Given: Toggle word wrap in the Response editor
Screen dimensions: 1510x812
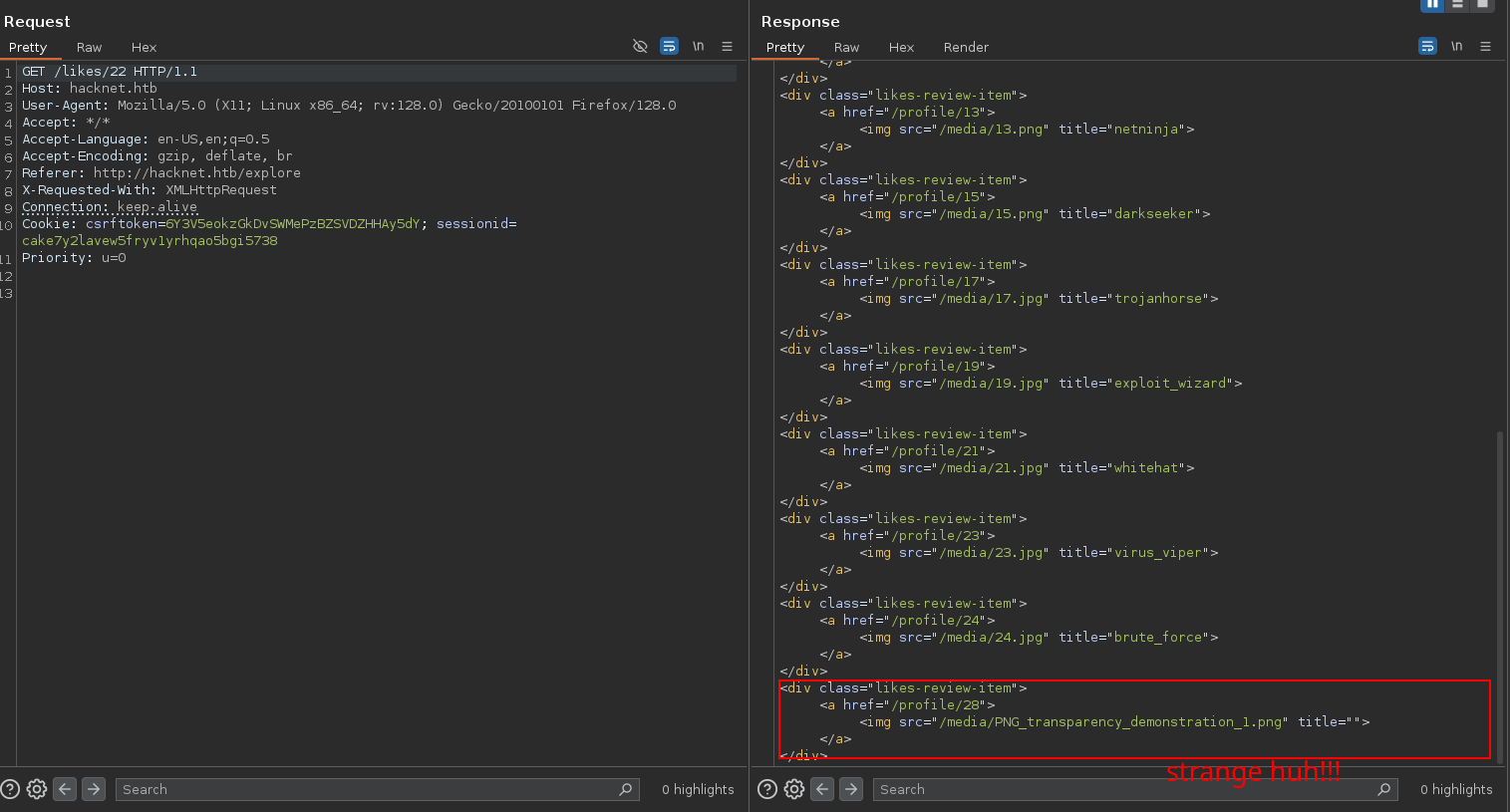Looking at the screenshot, I should click(x=1427, y=47).
